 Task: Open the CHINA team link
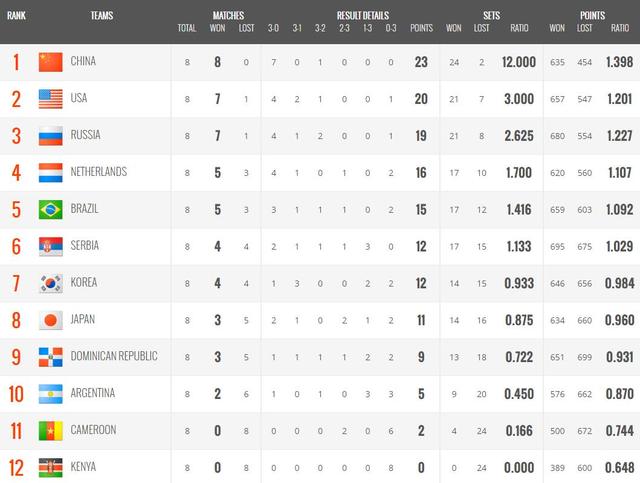(x=83, y=62)
